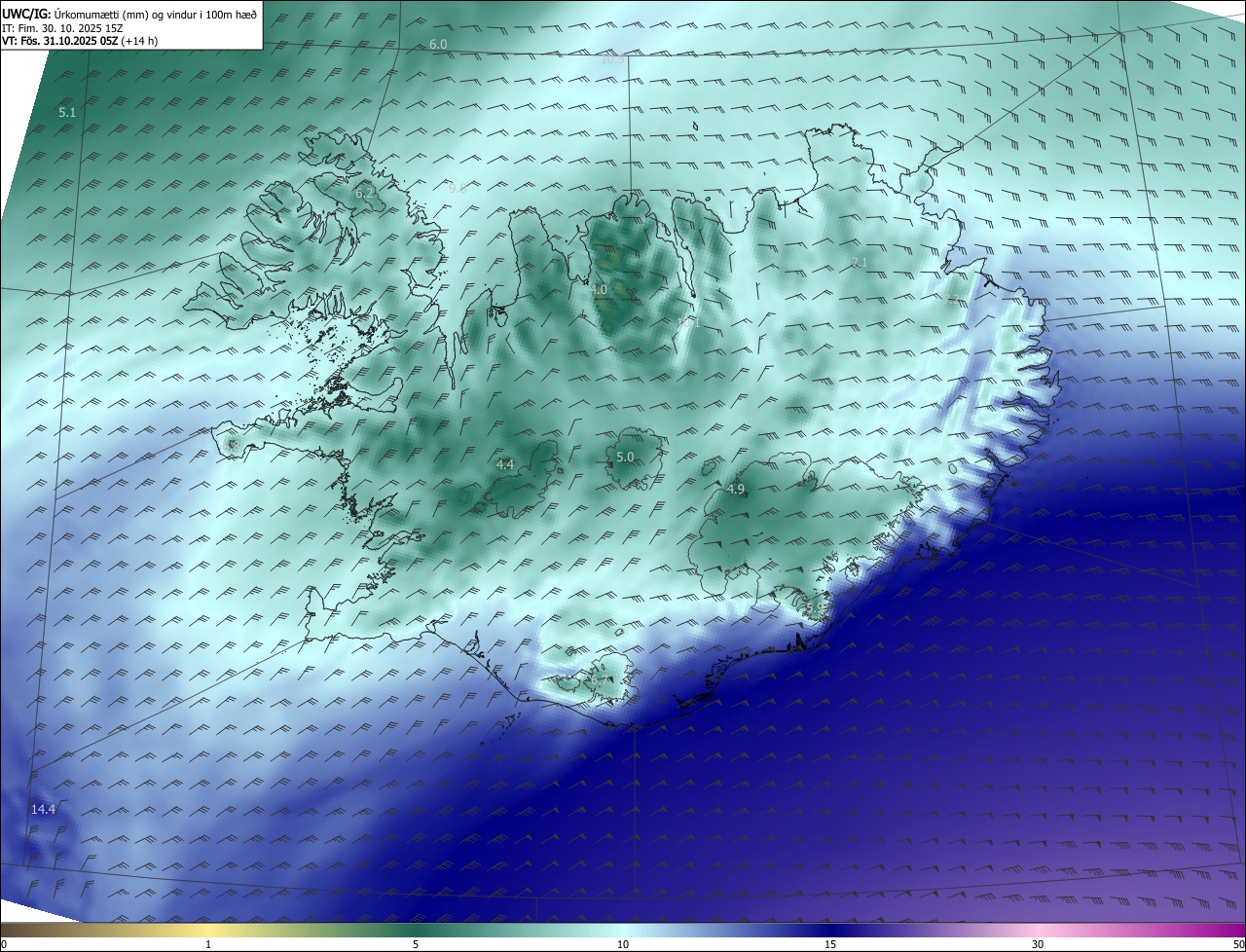The height and width of the screenshot is (952, 1246).
Task: Click the 14.4 value label on the map
Action: coord(43,809)
